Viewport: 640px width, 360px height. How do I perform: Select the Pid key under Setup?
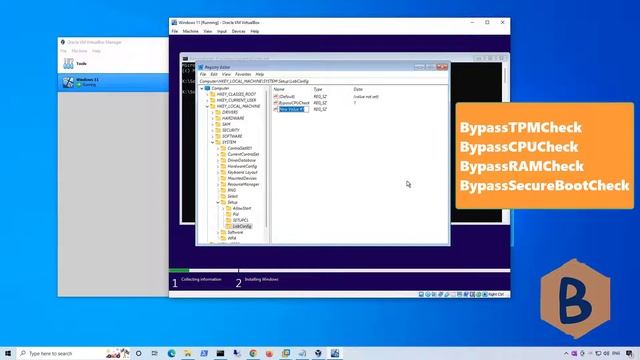236,214
